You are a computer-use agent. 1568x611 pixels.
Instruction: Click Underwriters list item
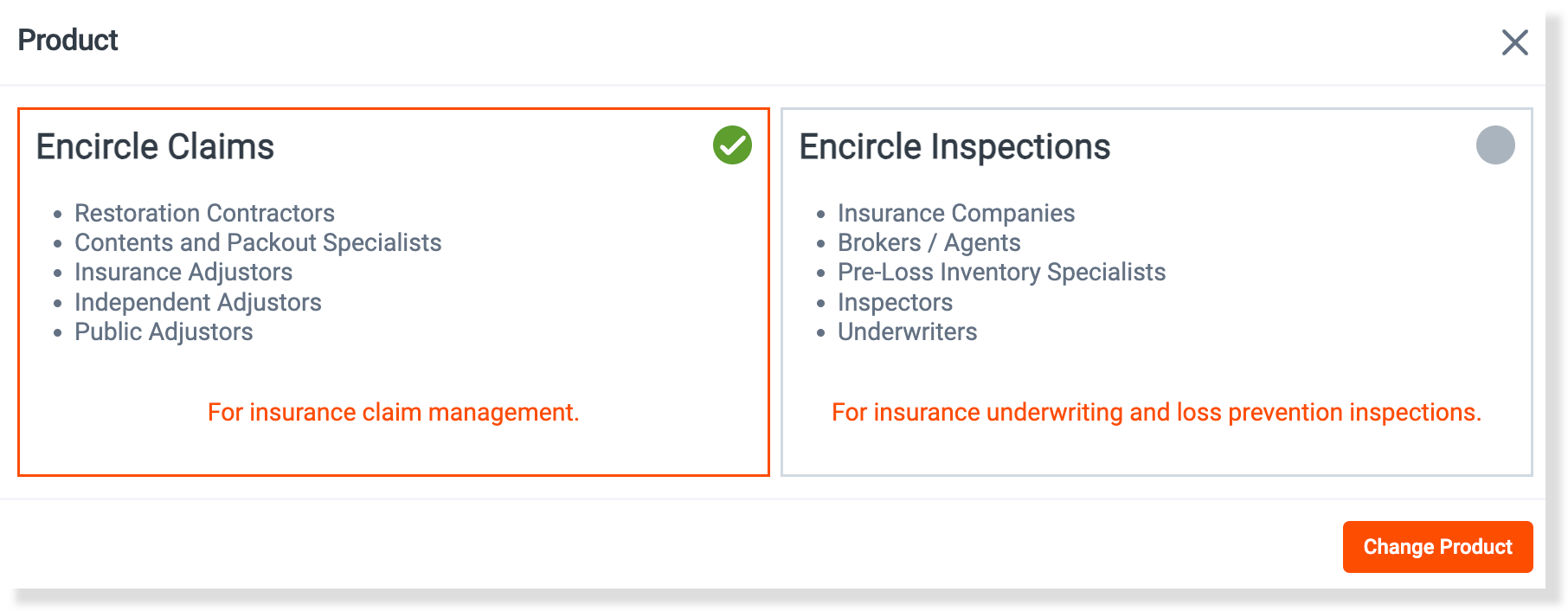pyautogui.click(x=907, y=331)
